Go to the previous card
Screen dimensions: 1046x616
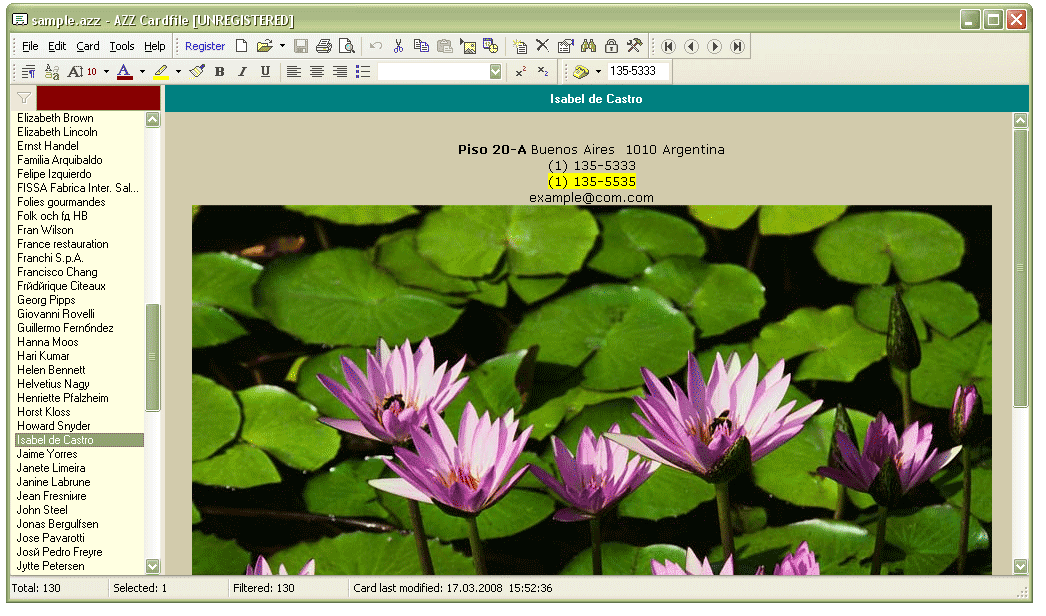point(691,46)
